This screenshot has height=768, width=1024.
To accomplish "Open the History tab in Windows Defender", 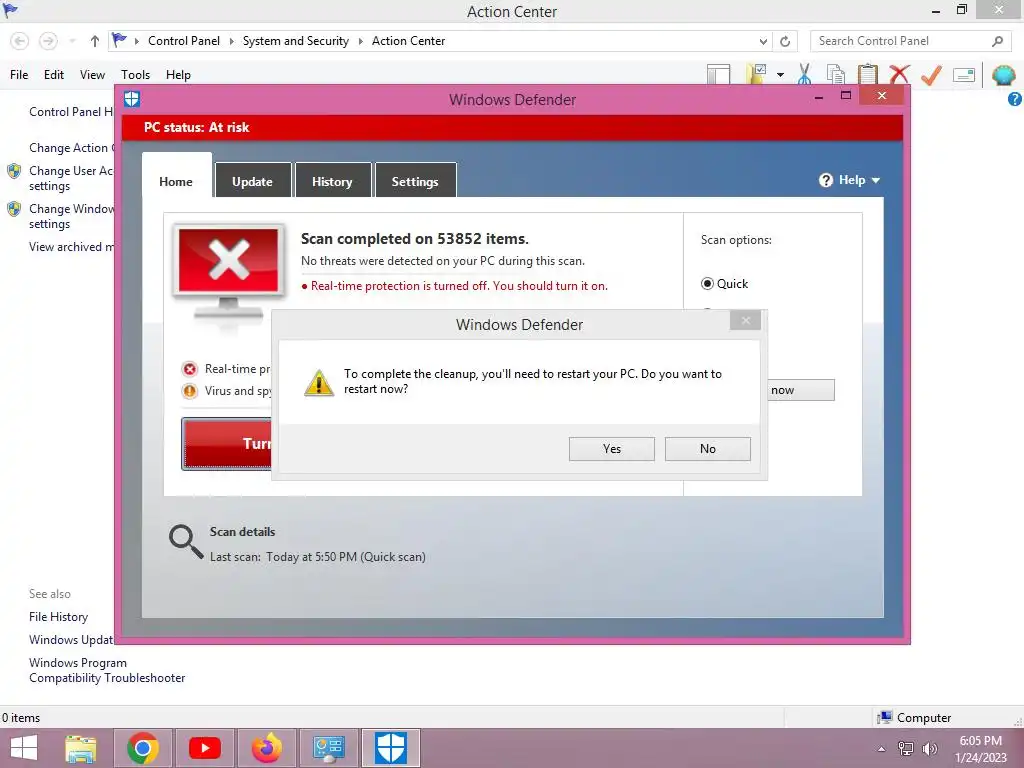I will (332, 182).
